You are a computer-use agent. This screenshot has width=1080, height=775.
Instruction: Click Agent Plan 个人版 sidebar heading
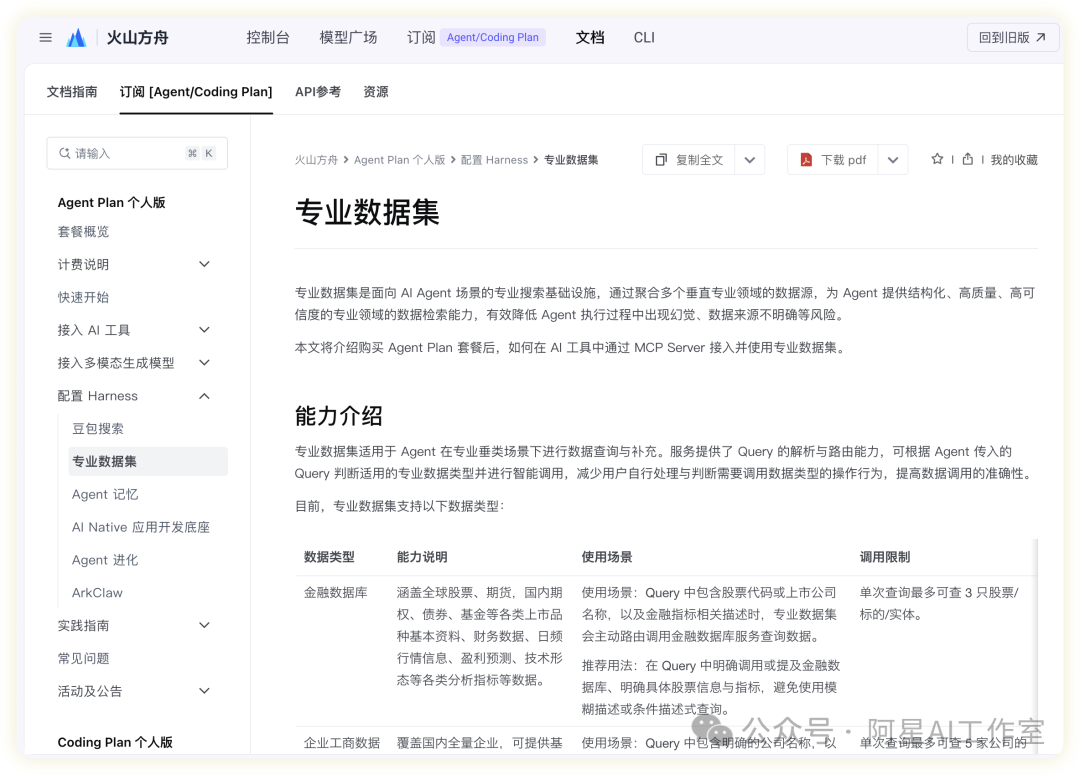click(x=112, y=203)
